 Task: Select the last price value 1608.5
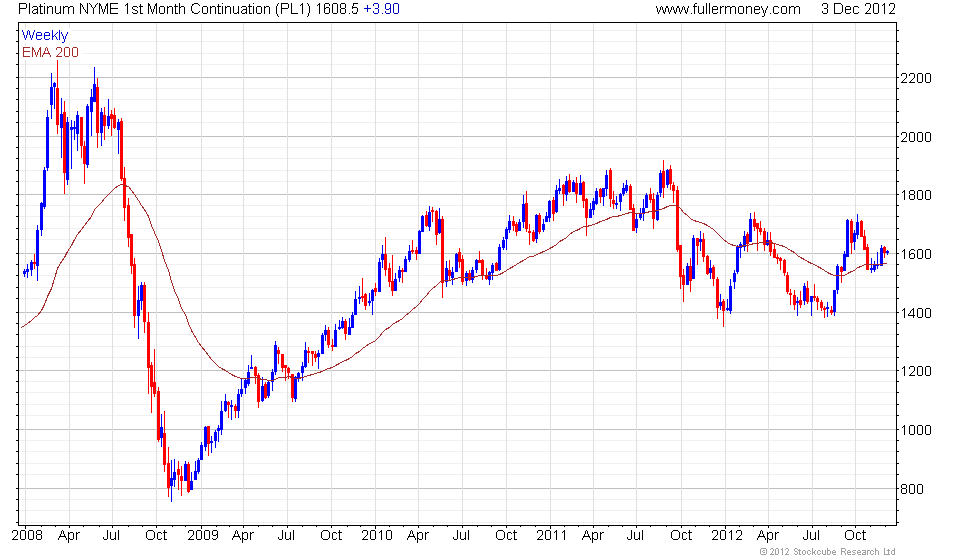point(337,9)
